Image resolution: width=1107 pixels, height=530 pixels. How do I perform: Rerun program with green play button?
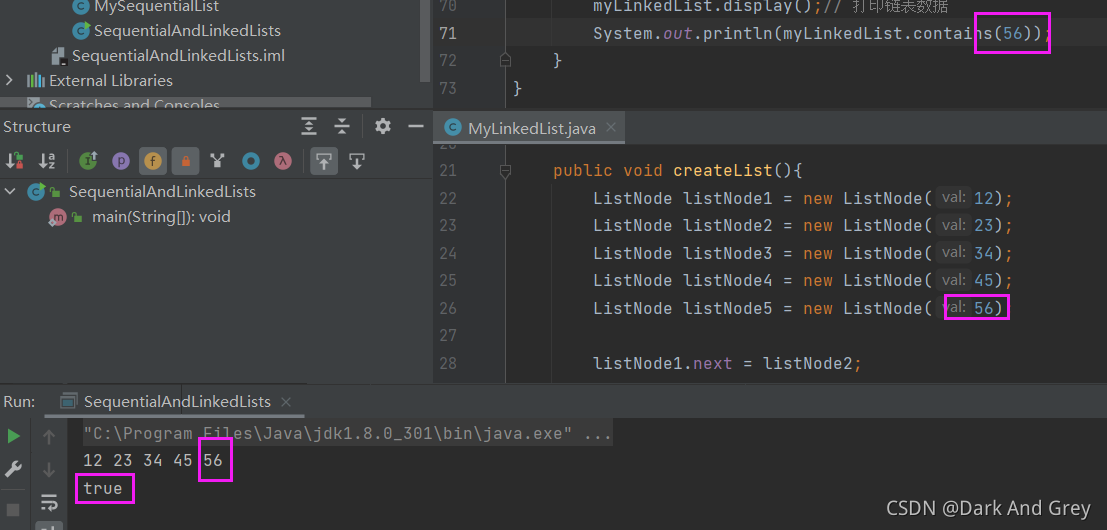coord(13,436)
